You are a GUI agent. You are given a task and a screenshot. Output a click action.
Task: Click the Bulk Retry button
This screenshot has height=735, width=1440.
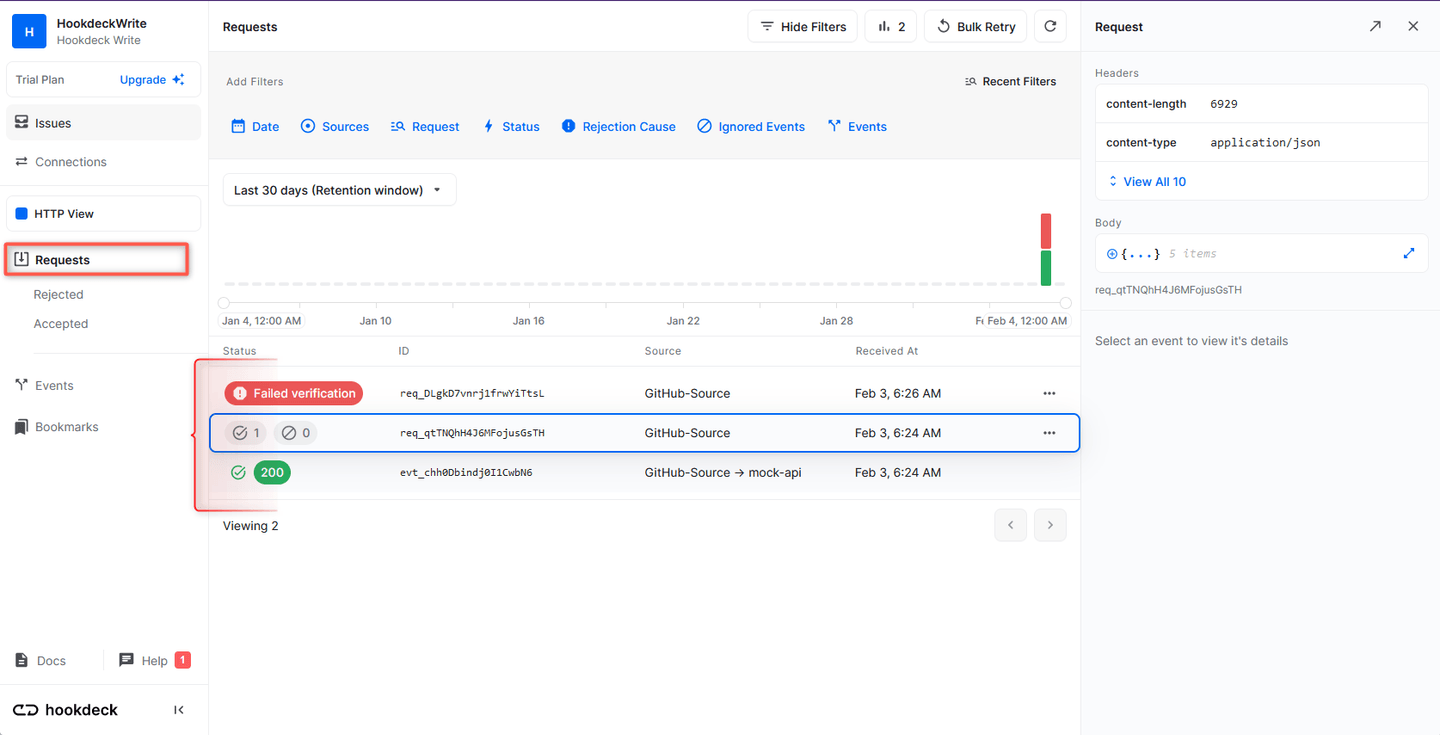975,26
